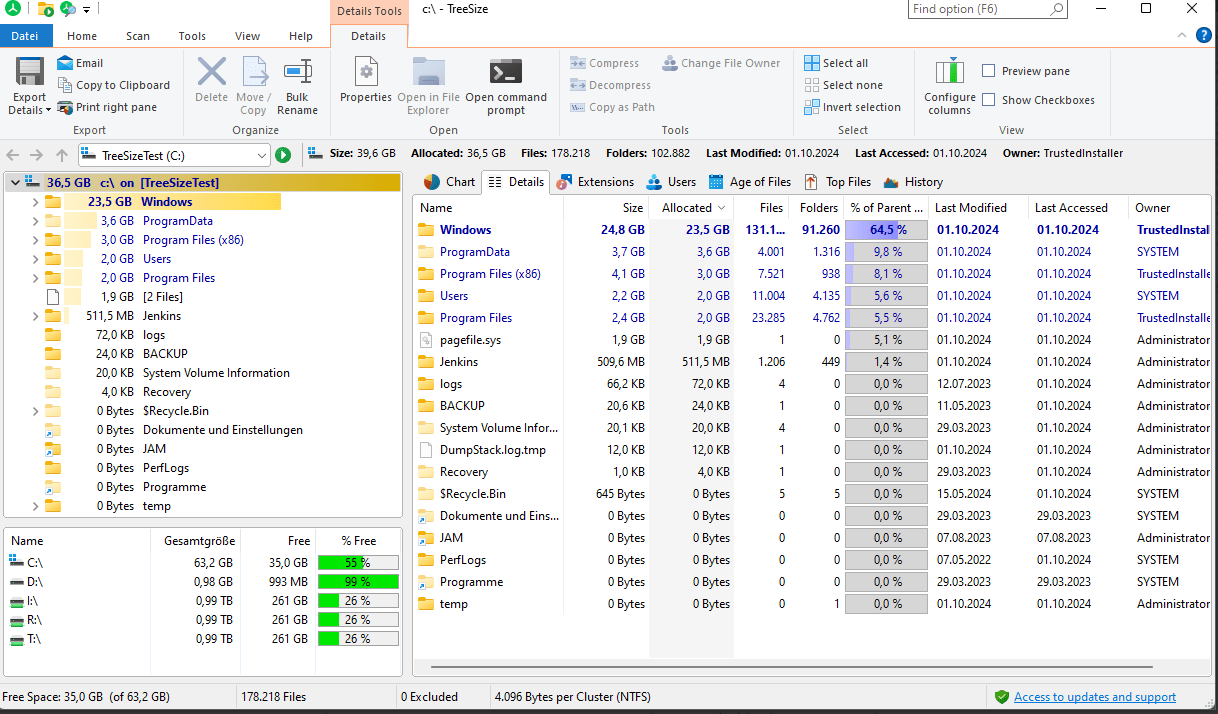This screenshot has width=1218, height=714.
Task: Enable the Show Checkboxes option
Action: [x=989, y=100]
